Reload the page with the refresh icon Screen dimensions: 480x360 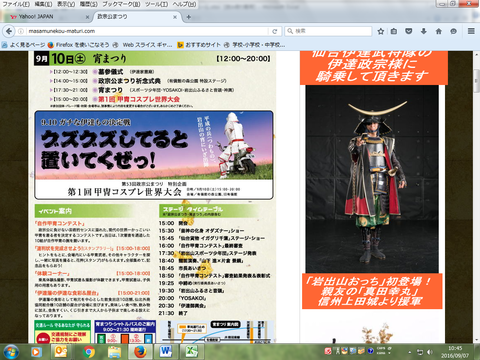(275, 31)
